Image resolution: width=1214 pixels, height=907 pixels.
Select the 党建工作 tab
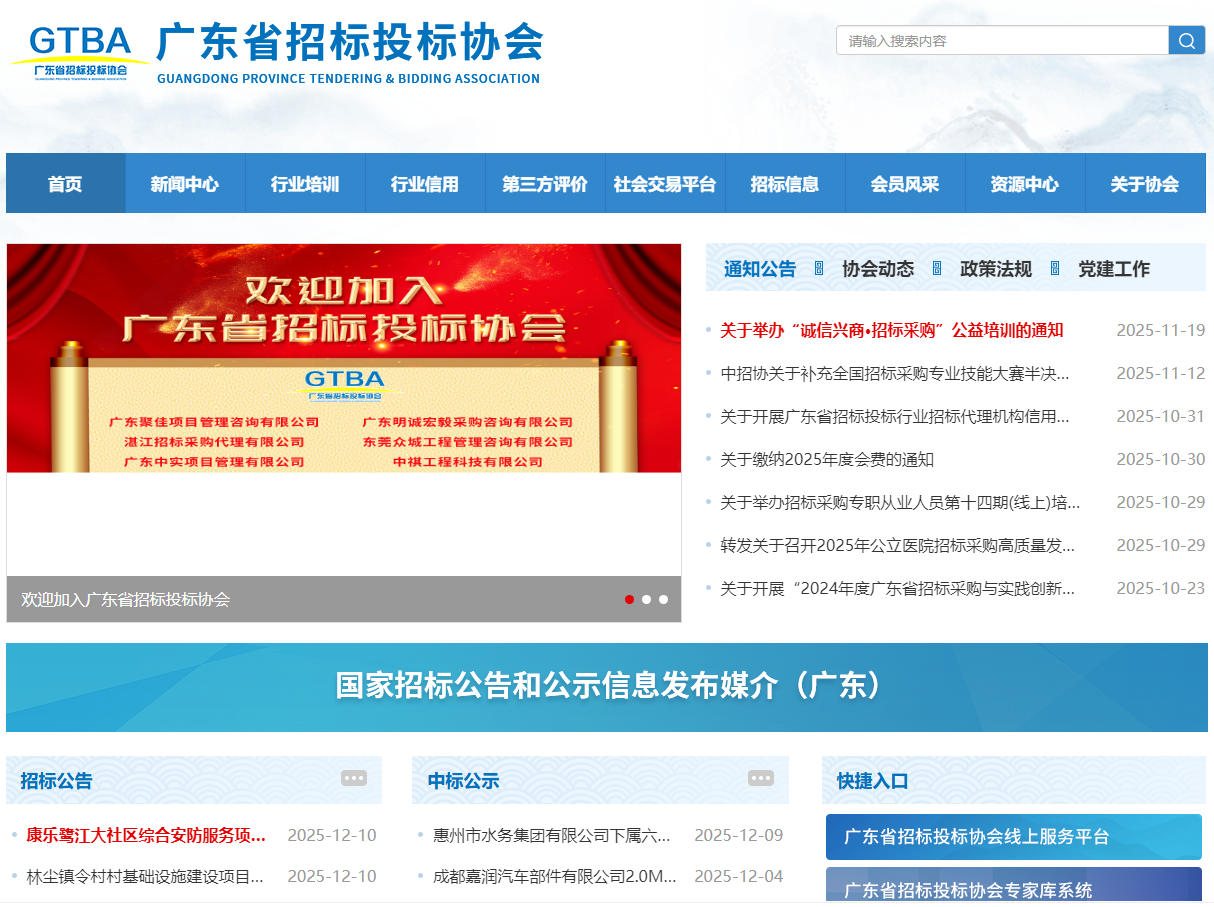(1113, 268)
